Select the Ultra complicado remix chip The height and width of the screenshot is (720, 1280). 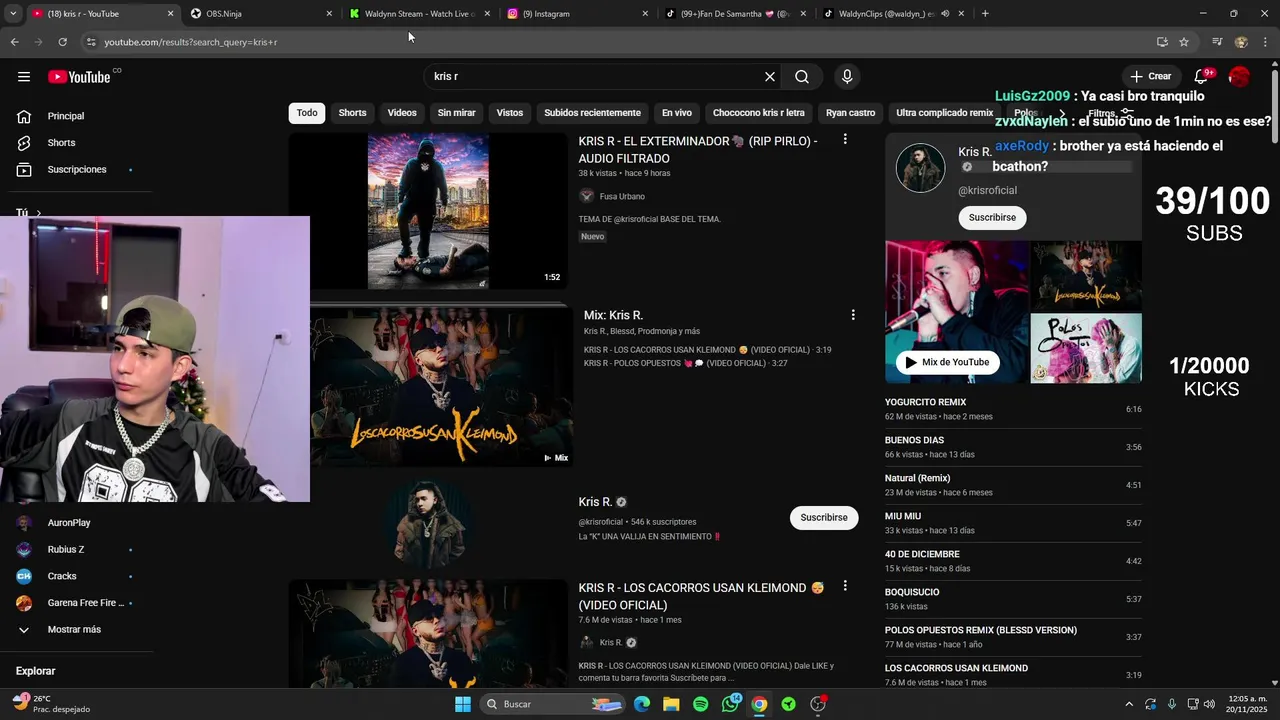(x=945, y=113)
